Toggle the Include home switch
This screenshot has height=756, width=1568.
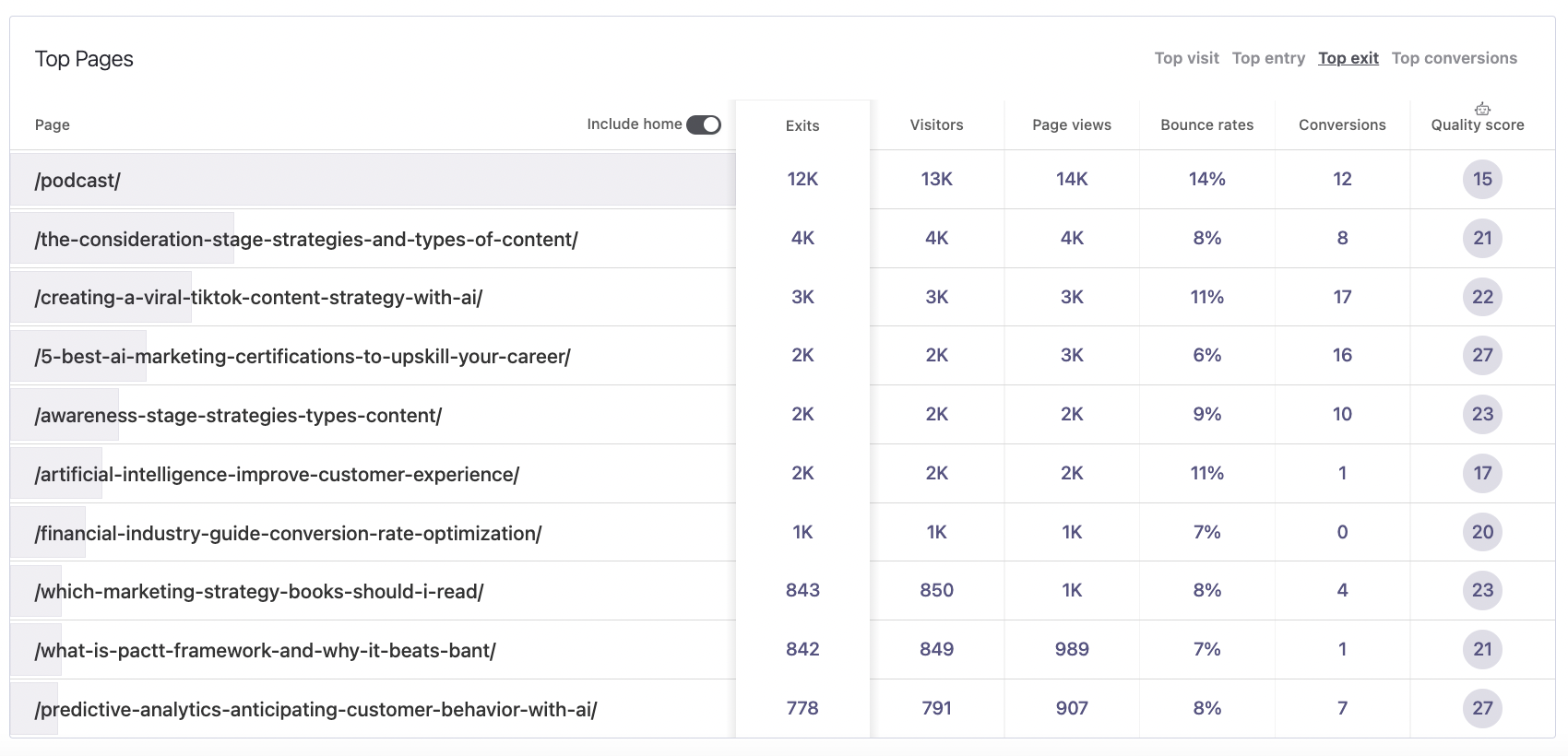(703, 124)
